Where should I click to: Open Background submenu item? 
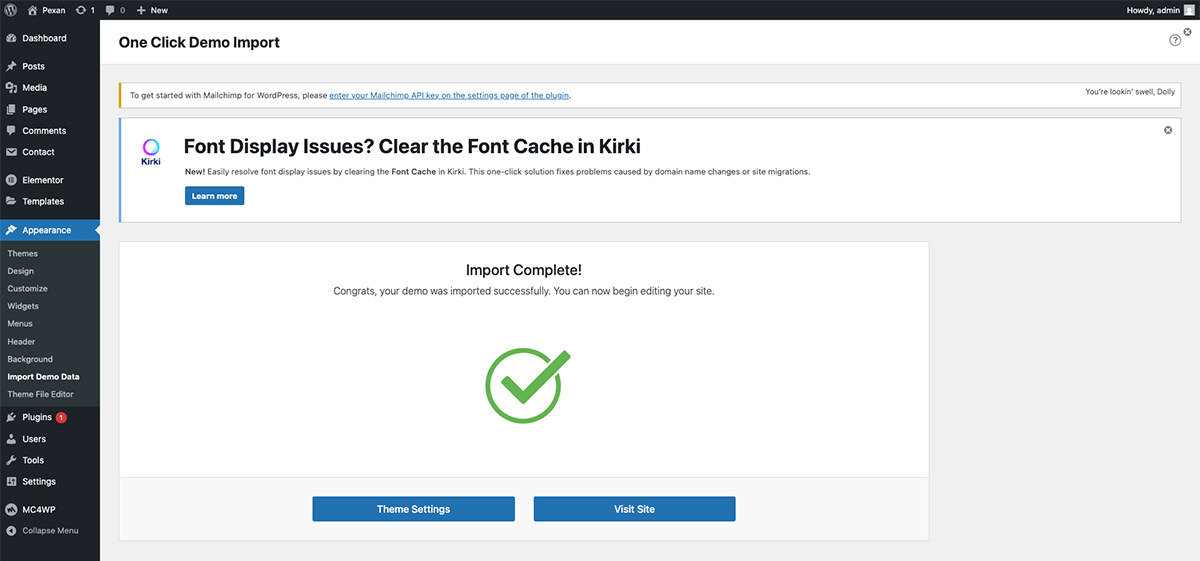(x=30, y=359)
